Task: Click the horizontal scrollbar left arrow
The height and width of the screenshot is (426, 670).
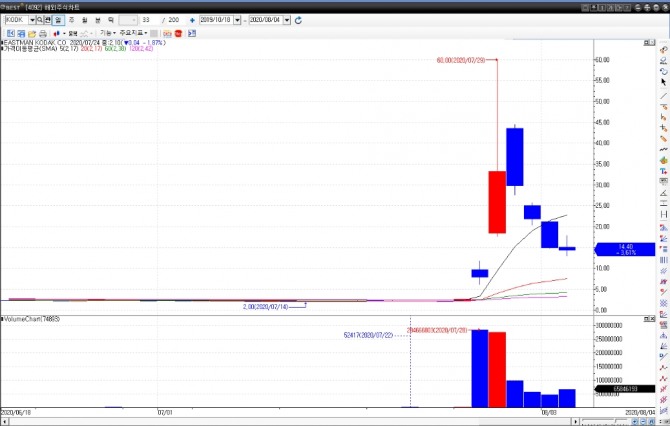Action: pyautogui.click(x=4, y=422)
